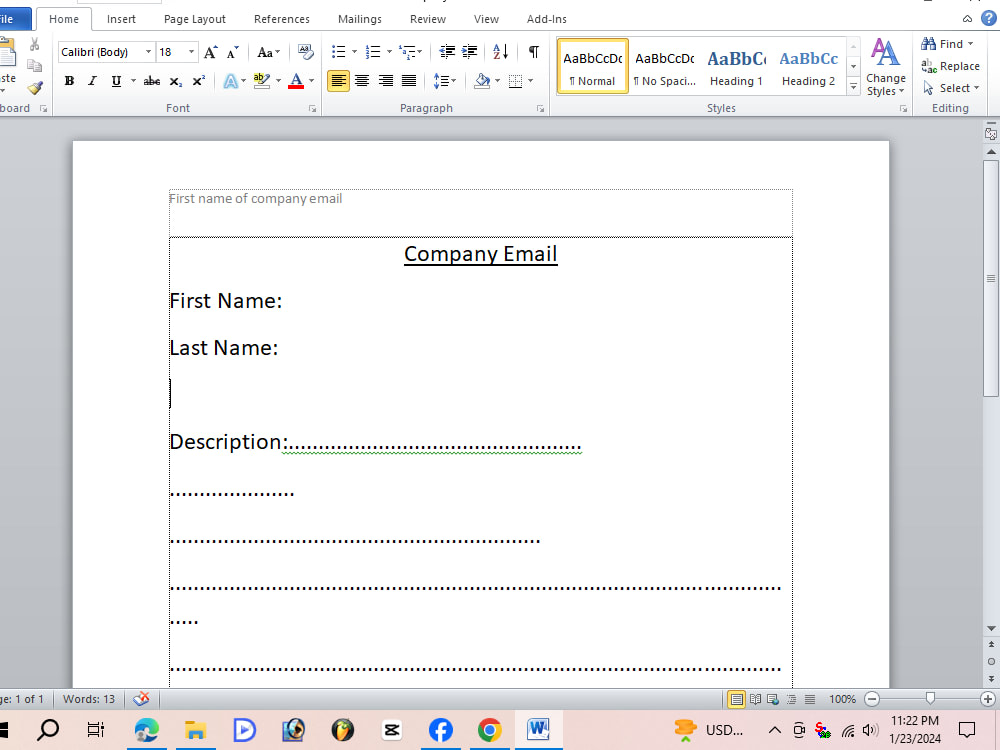Viewport: 1000px width, 750px height.
Task: Click Find in Editing group
Action: (x=948, y=44)
